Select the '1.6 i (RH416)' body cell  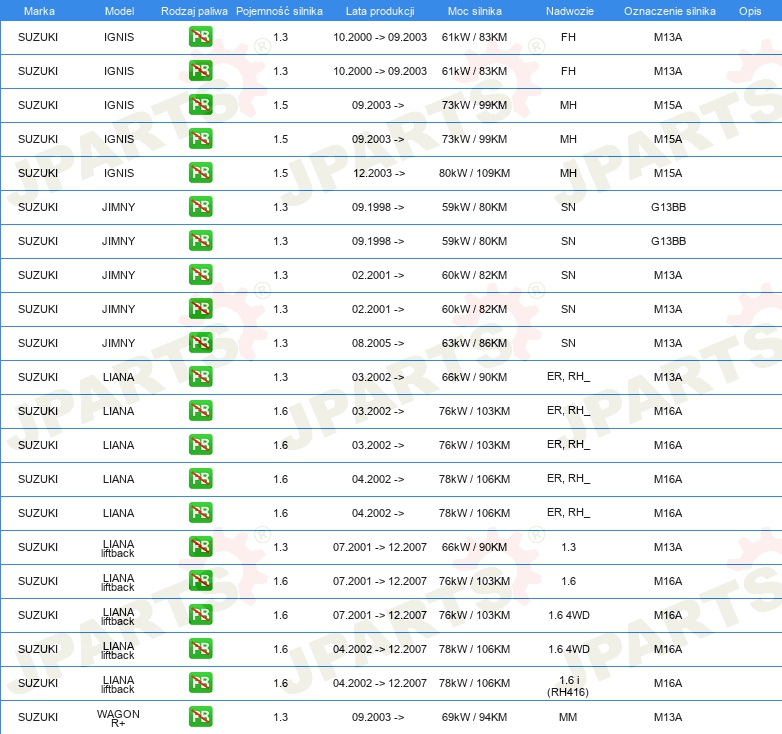point(568,686)
